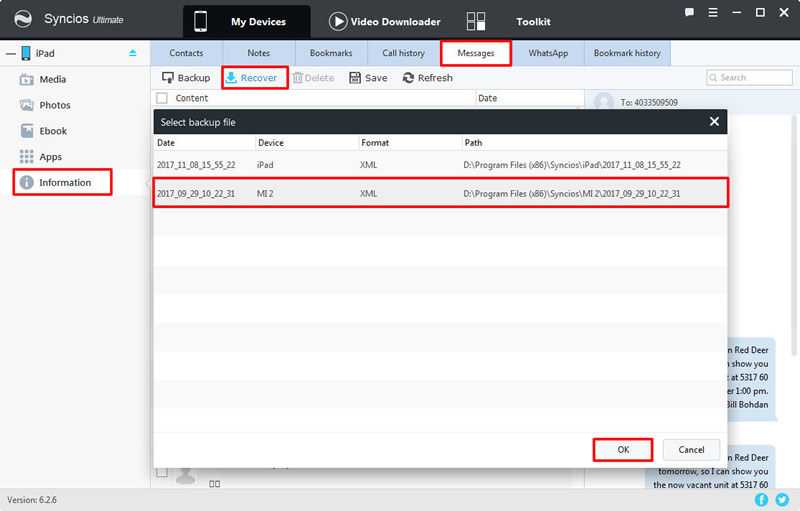
Task: Click the Video Downloader play icon
Action: click(x=338, y=21)
